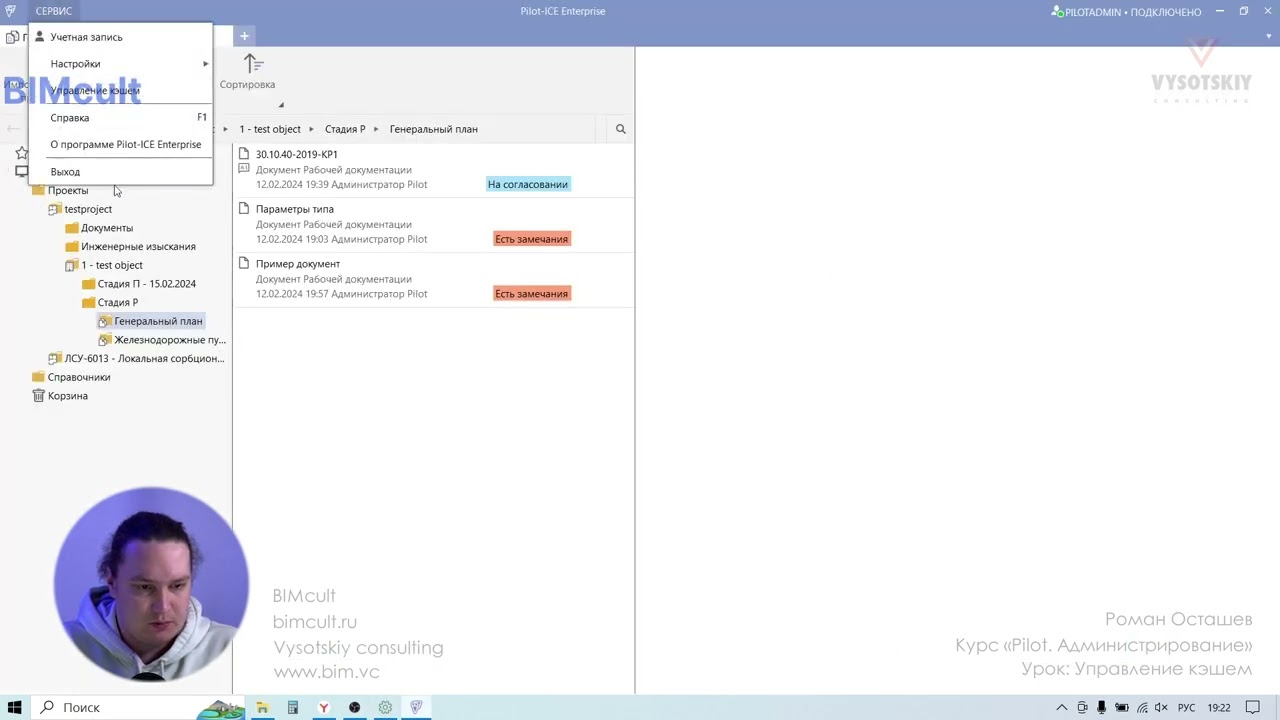The width and height of the screenshot is (1280, 720).
Task: Click the search magnifier icon
Action: point(621,129)
